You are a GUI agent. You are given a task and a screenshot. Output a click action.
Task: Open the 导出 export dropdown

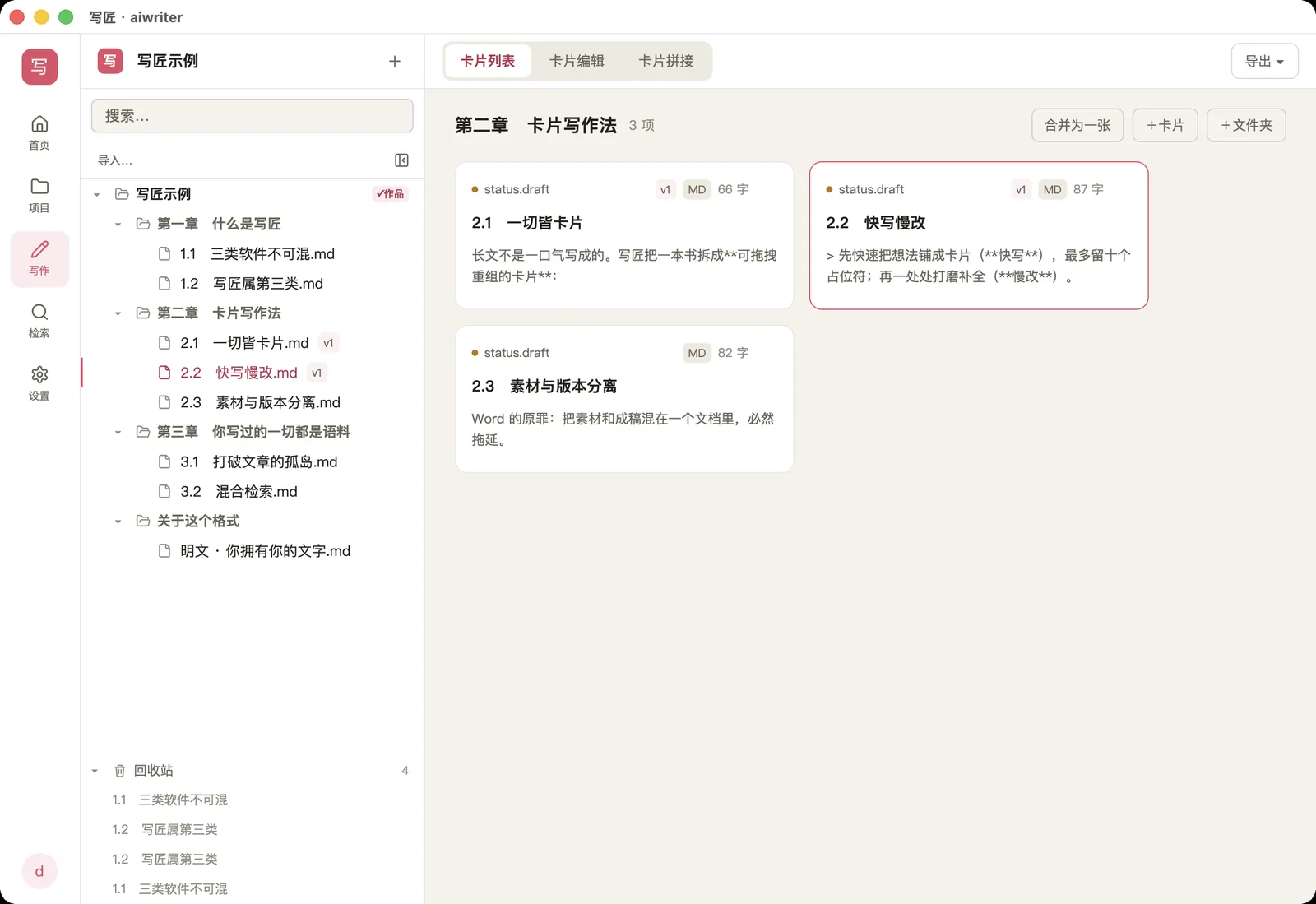1264,61
